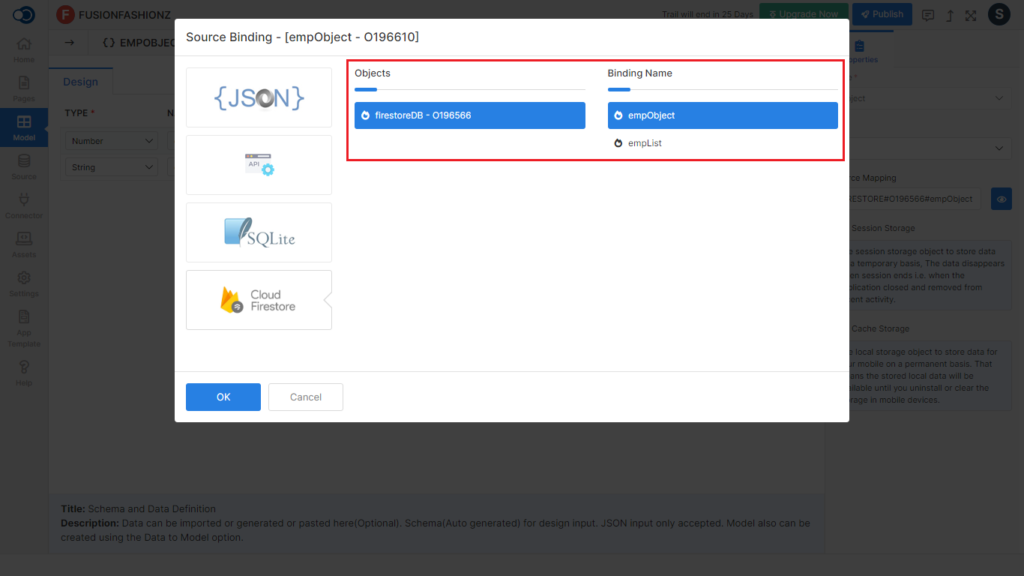Open Source section in sidebar
The height and width of the screenshot is (576, 1024).
[24, 167]
